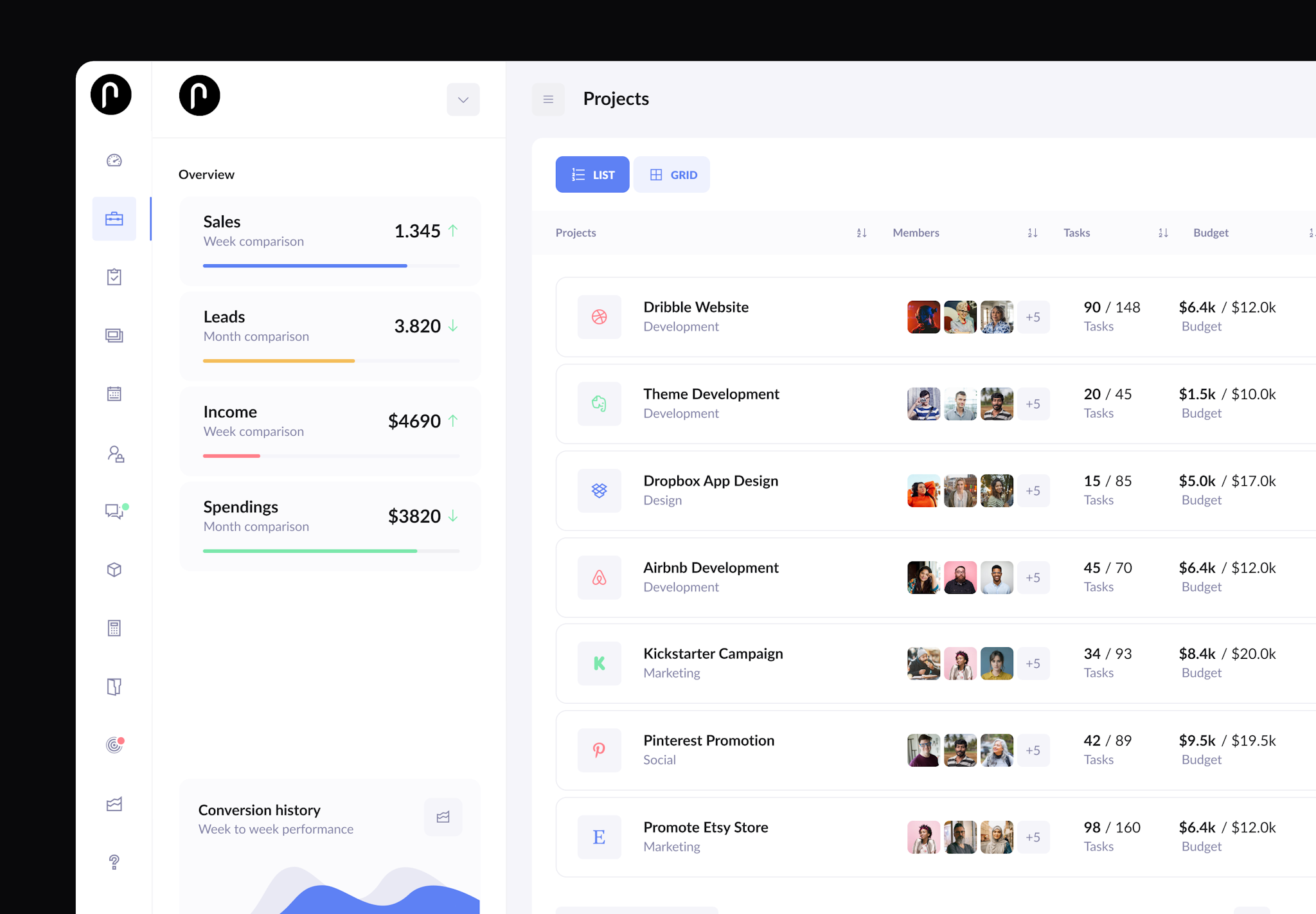Open the calendar icon in sidebar
The height and width of the screenshot is (914, 1316).
click(114, 394)
